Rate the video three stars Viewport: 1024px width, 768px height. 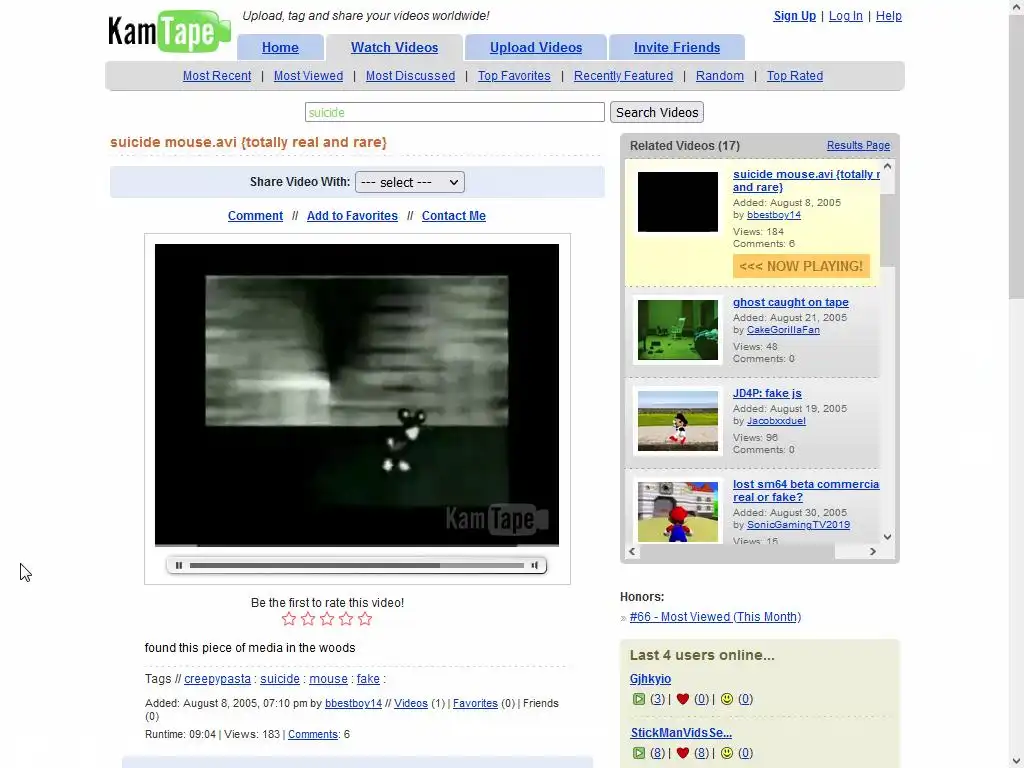coord(327,618)
